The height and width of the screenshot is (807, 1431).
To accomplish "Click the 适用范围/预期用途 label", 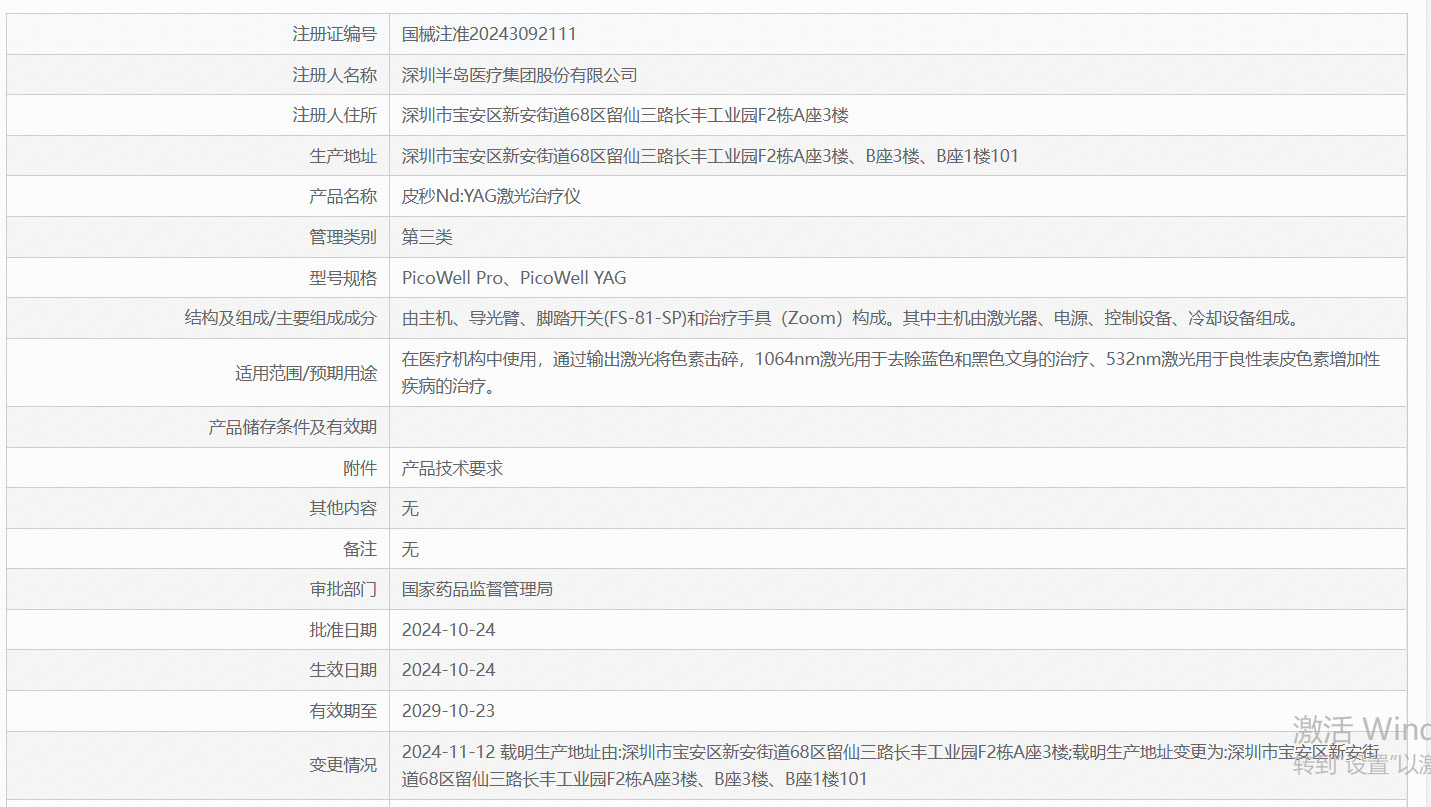I will pos(305,373).
